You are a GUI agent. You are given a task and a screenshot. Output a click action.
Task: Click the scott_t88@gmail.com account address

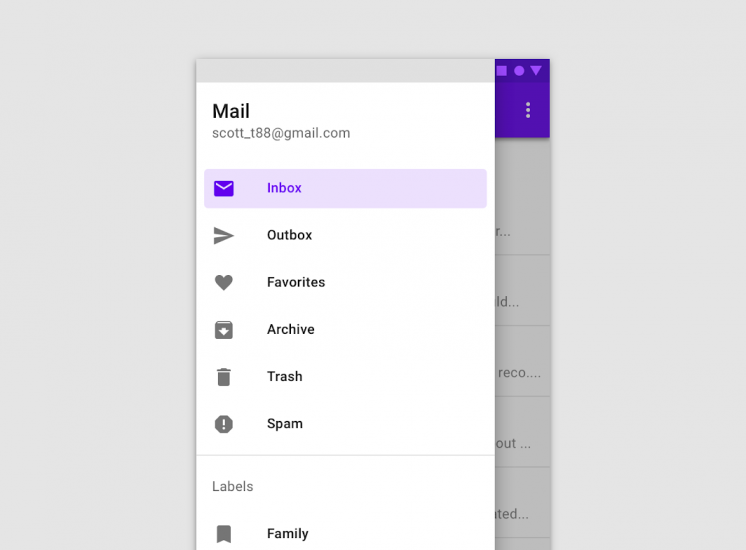tap(281, 133)
